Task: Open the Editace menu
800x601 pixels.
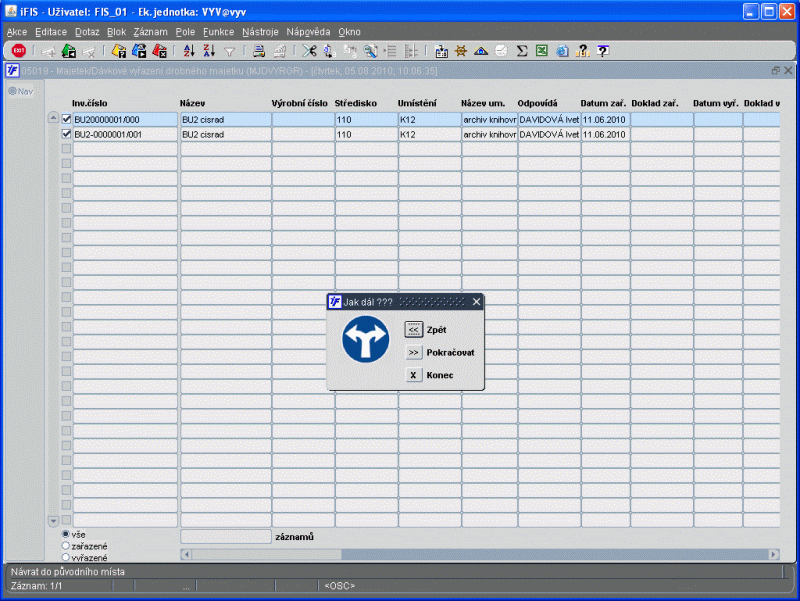Action: (x=51, y=32)
